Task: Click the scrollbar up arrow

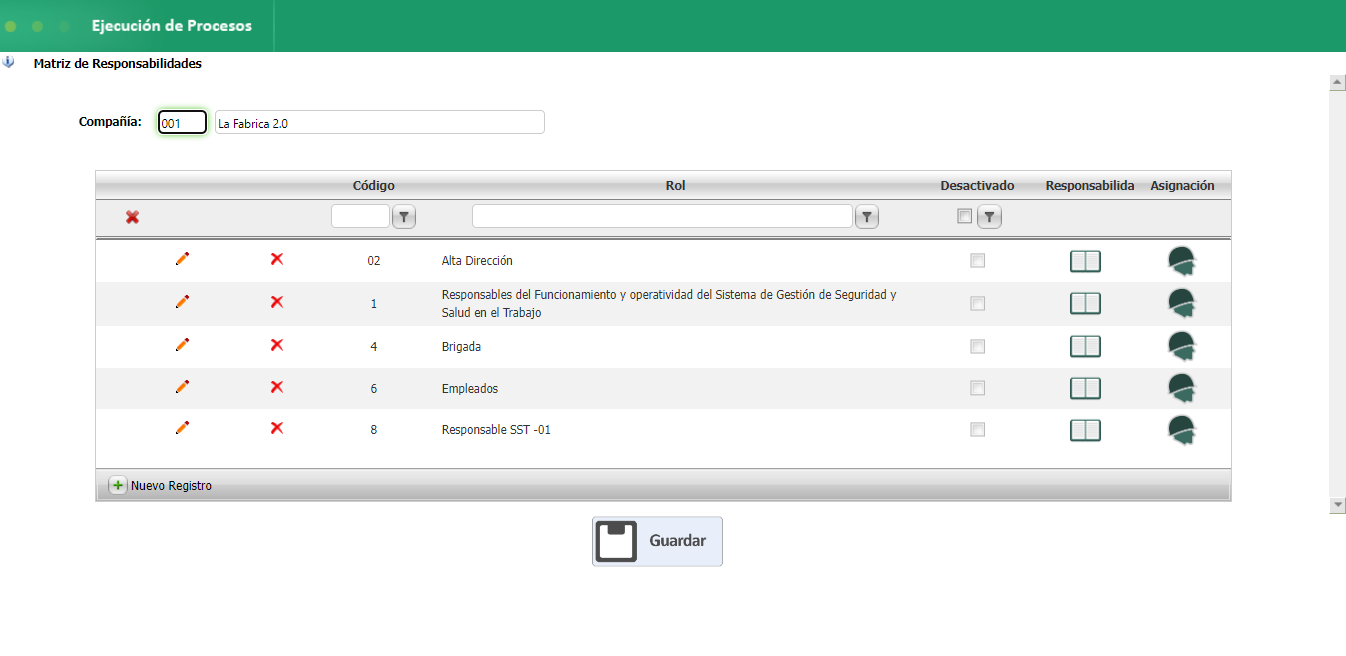Action: [x=1337, y=82]
